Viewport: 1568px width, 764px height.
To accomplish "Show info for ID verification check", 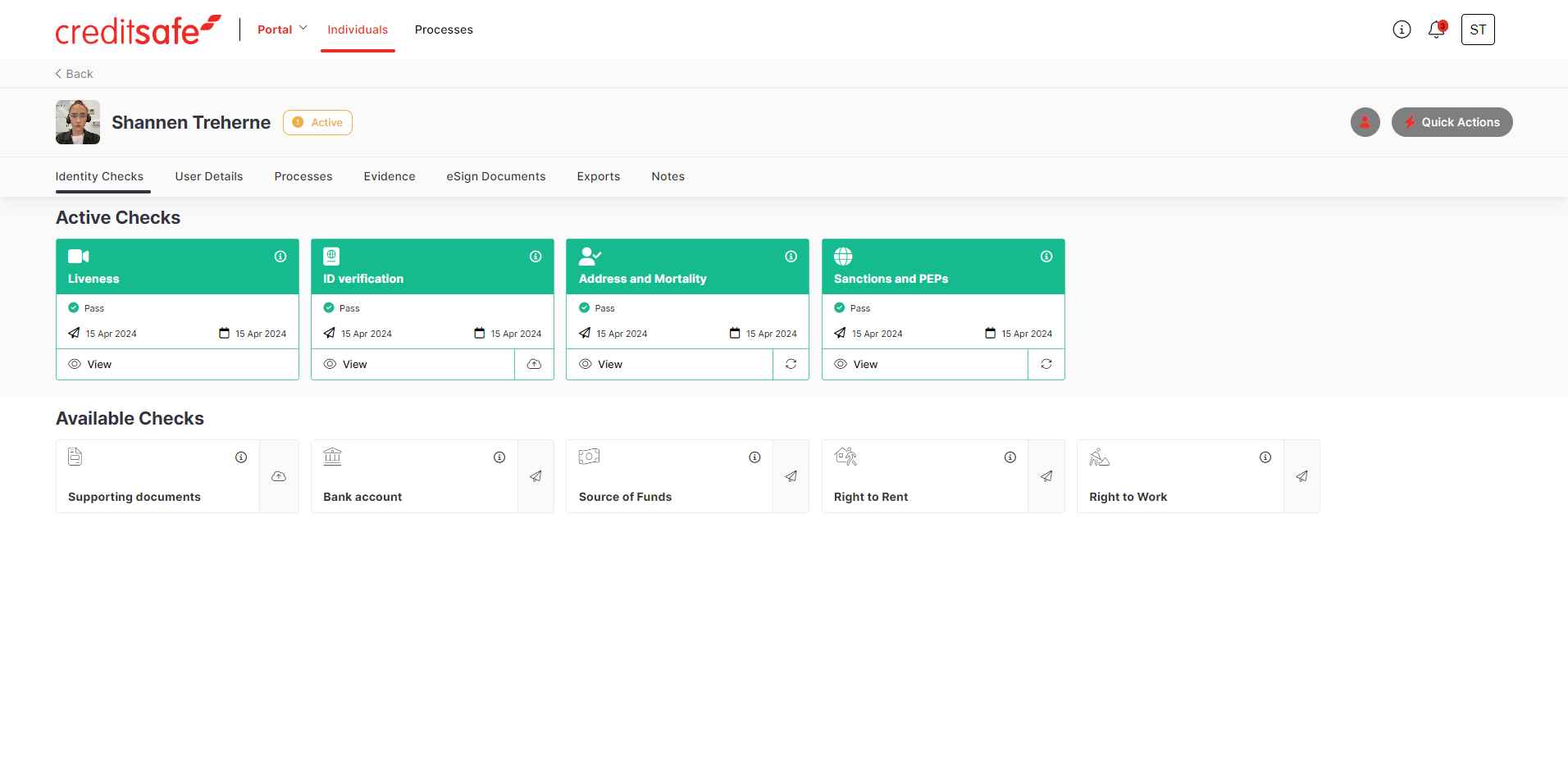I will pos(536,257).
